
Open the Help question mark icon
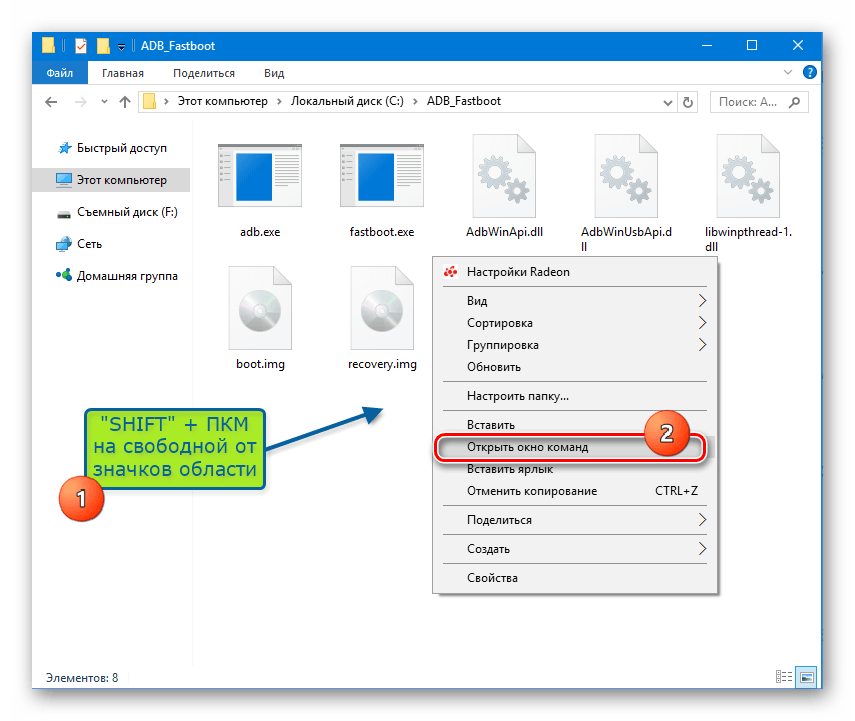(810, 72)
